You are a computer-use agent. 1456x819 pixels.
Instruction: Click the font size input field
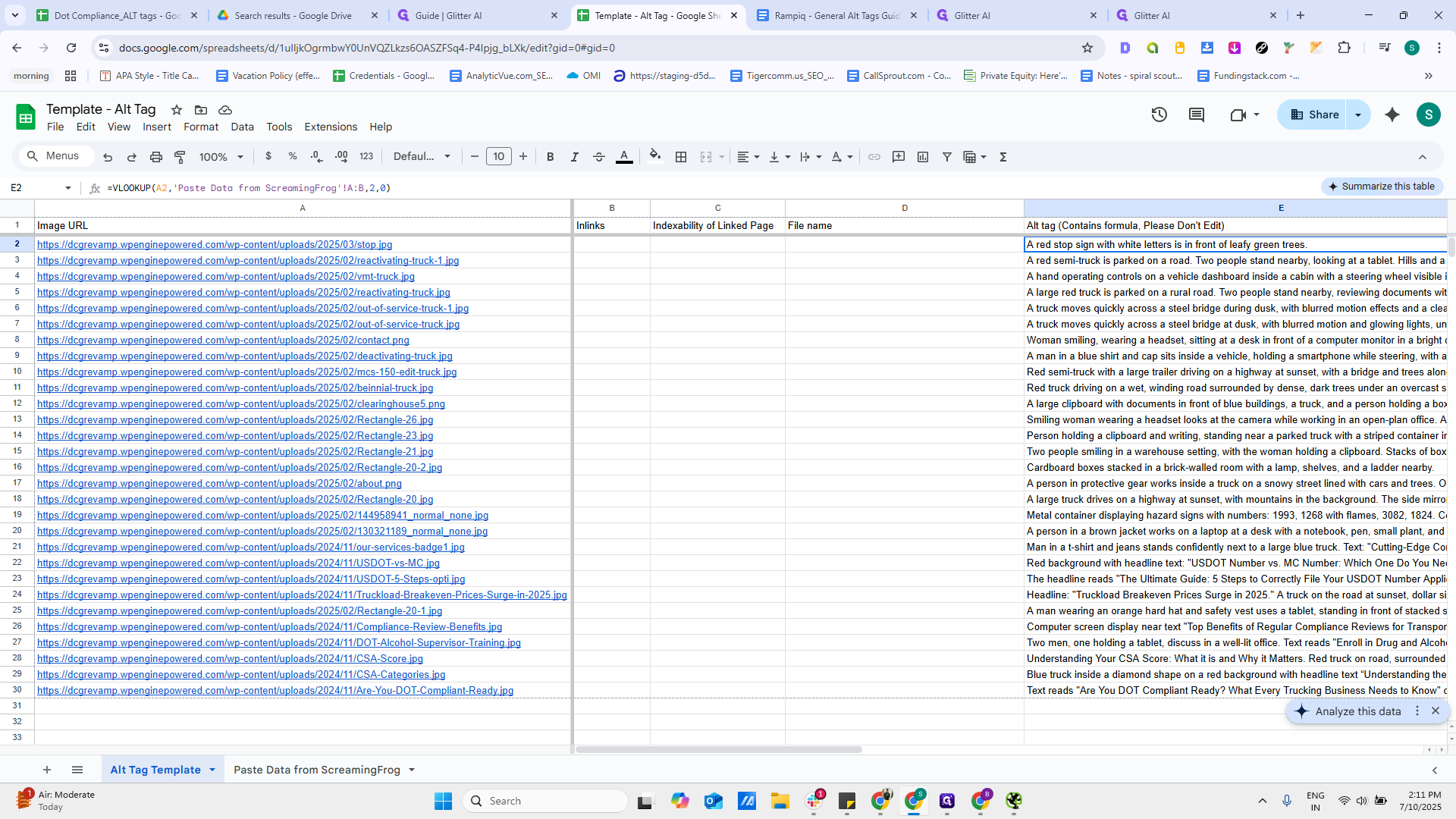(x=498, y=157)
